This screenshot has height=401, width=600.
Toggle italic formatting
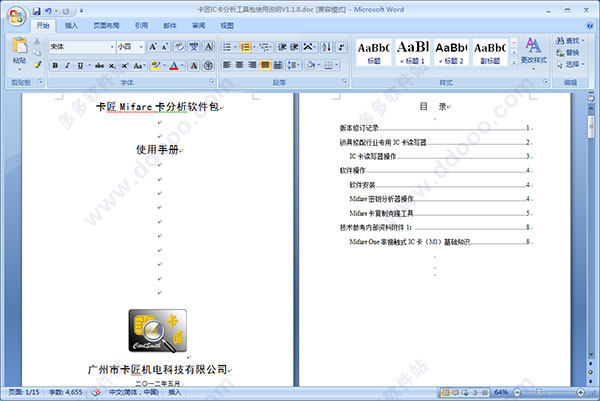(x=67, y=65)
